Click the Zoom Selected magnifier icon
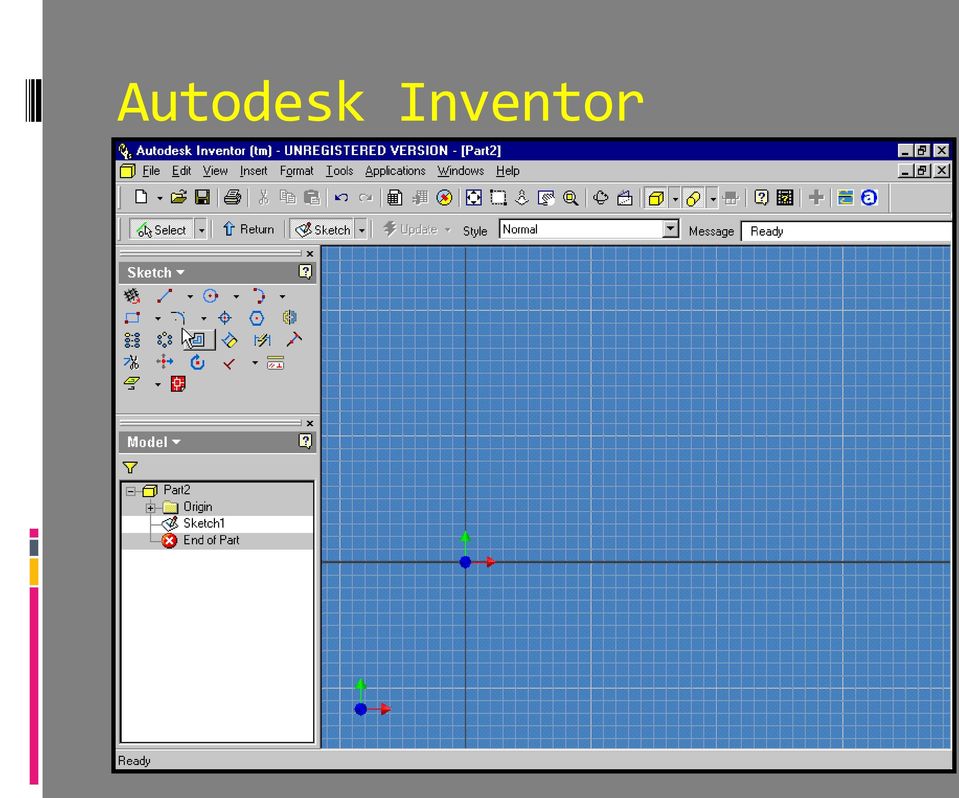959x798 pixels. click(570, 198)
